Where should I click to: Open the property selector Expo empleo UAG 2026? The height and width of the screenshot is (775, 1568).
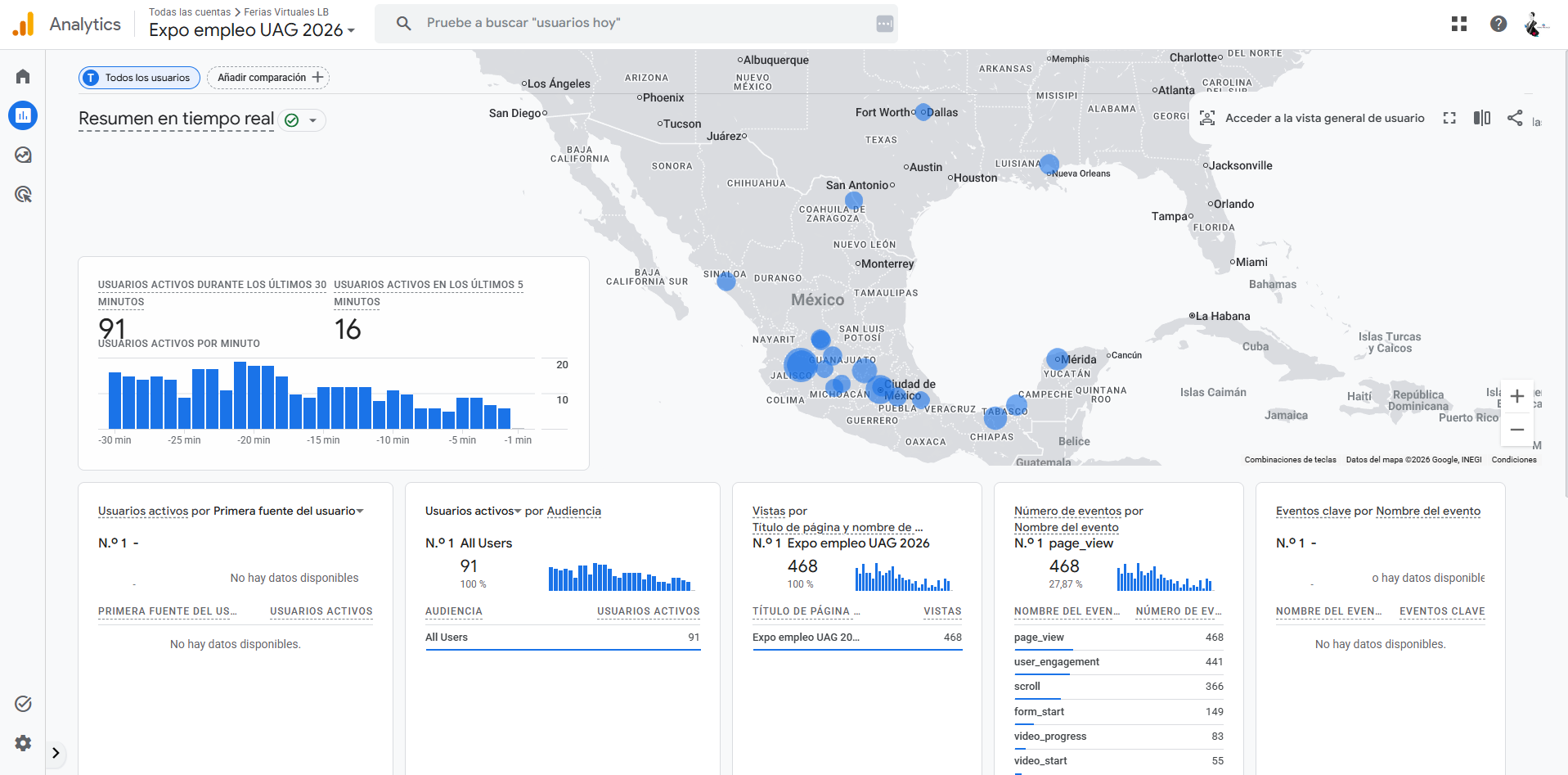click(x=252, y=30)
